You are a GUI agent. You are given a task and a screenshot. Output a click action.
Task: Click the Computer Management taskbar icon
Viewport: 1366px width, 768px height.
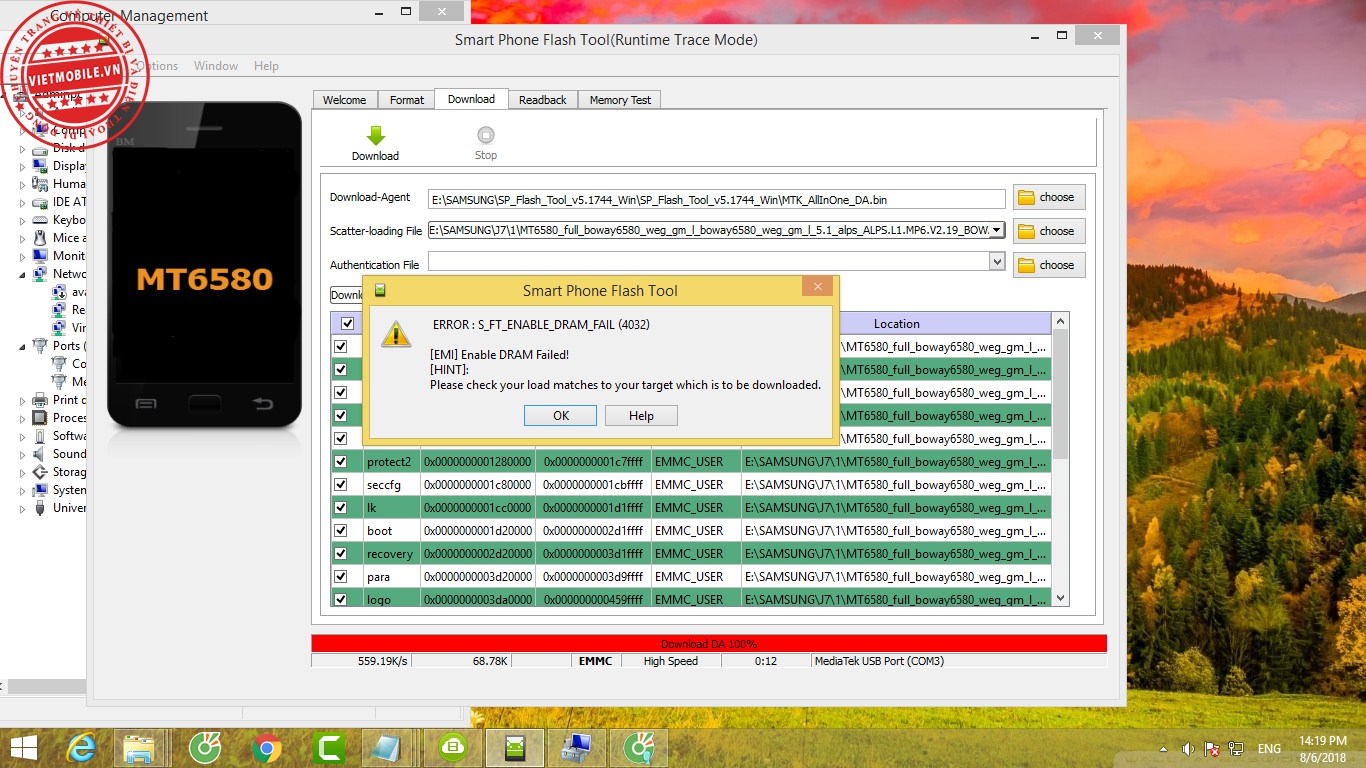coord(577,748)
